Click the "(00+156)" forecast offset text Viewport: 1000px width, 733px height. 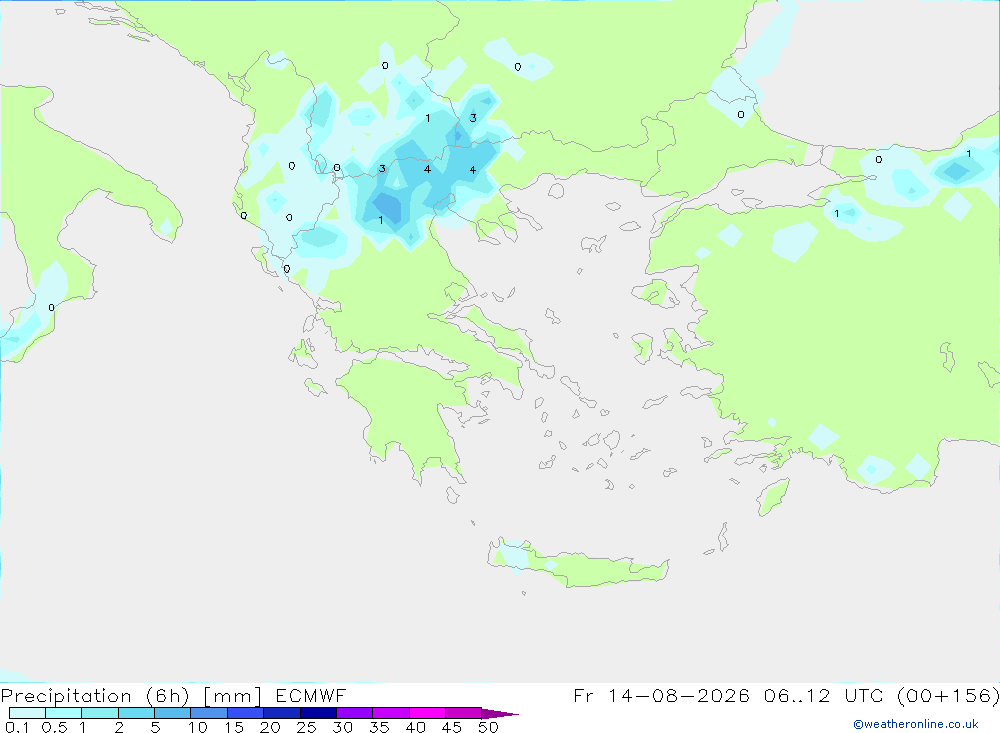click(948, 695)
